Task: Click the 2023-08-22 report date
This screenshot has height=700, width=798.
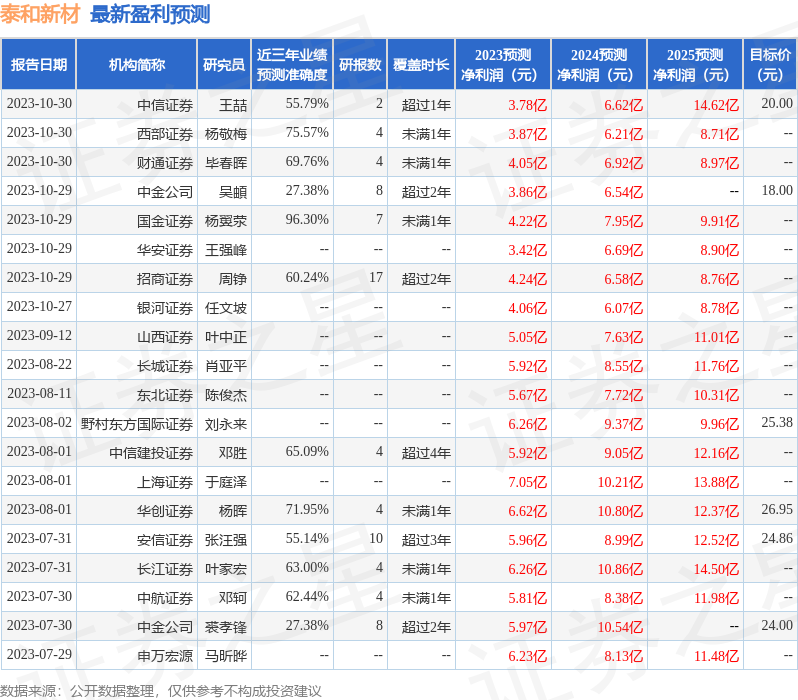Action: (x=39, y=365)
